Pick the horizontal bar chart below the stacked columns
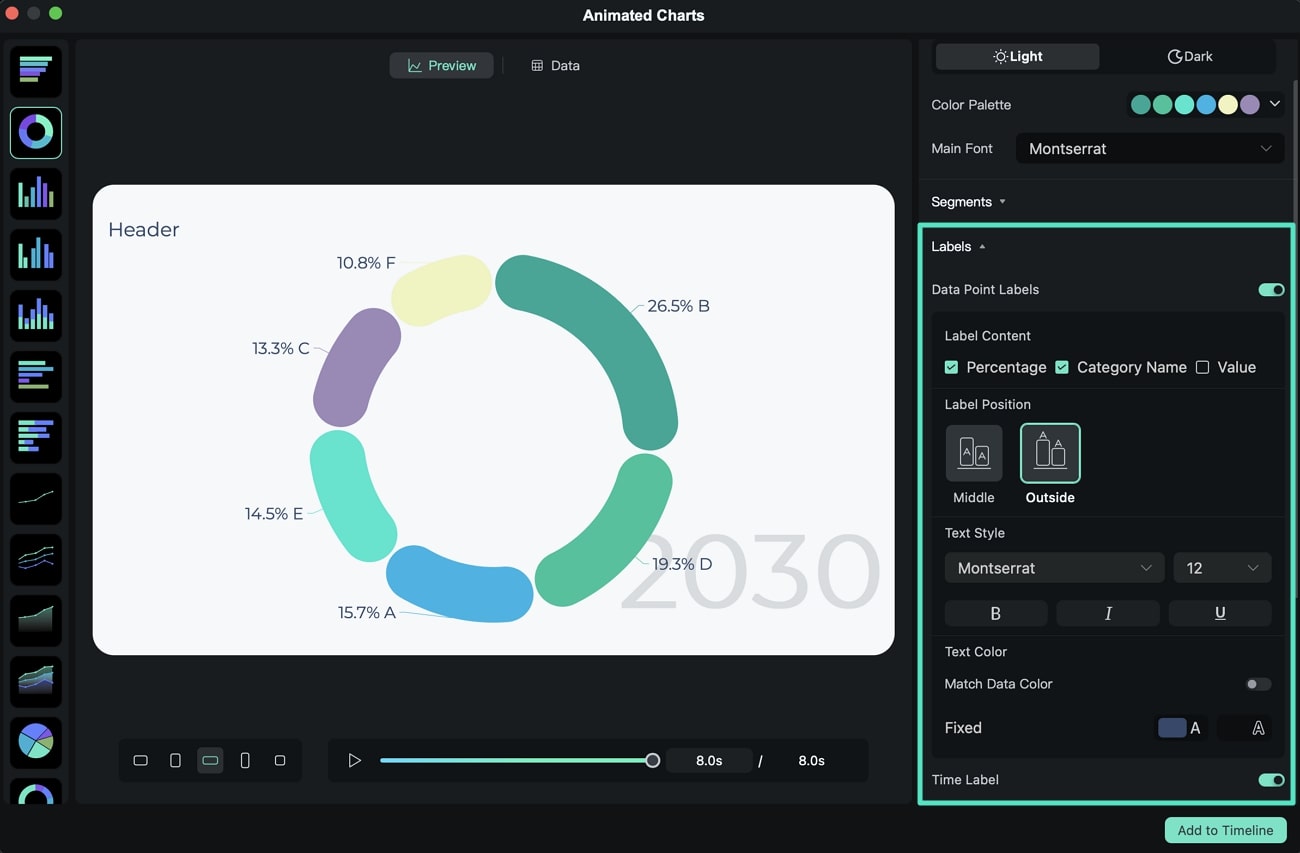The width and height of the screenshot is (1300, 853). pyautogui.click(x=36, y=376)
